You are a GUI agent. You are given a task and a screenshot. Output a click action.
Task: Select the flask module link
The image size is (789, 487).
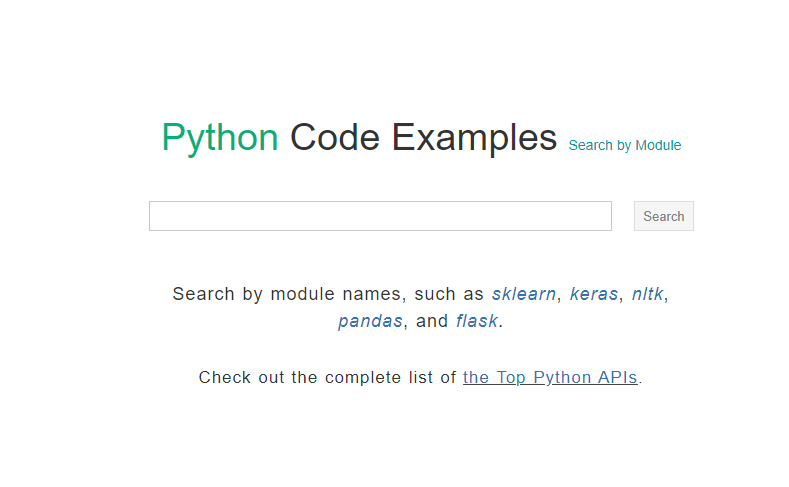coord(477,321)
